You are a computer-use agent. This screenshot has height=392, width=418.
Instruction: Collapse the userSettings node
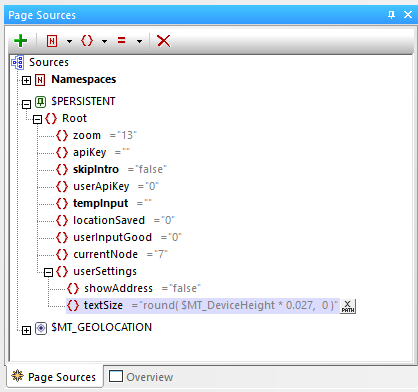coord(48,272)
